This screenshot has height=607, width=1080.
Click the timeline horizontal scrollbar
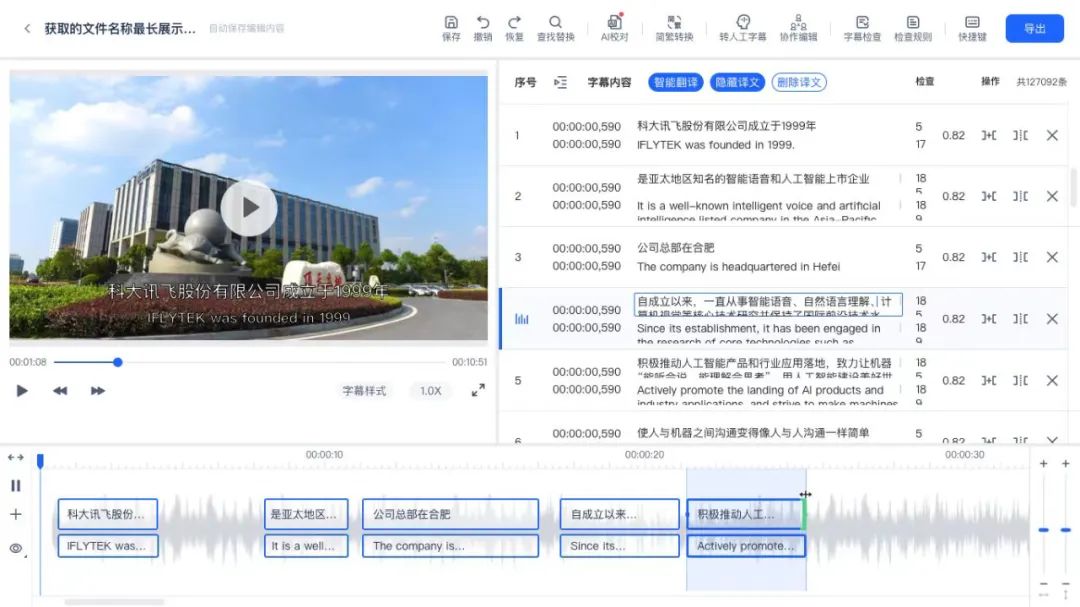114,602
